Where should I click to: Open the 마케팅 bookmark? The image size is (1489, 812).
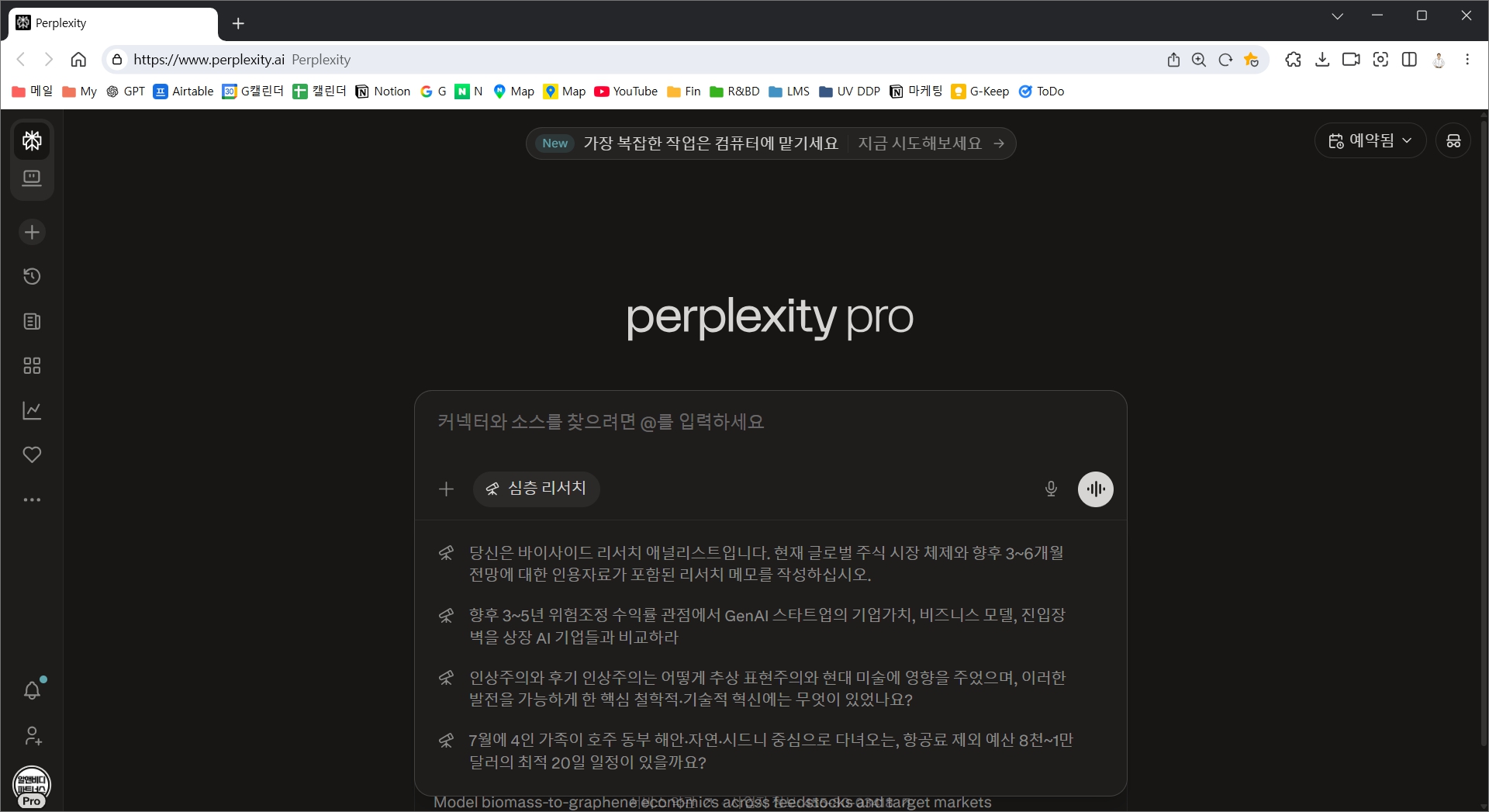point(916,92)
